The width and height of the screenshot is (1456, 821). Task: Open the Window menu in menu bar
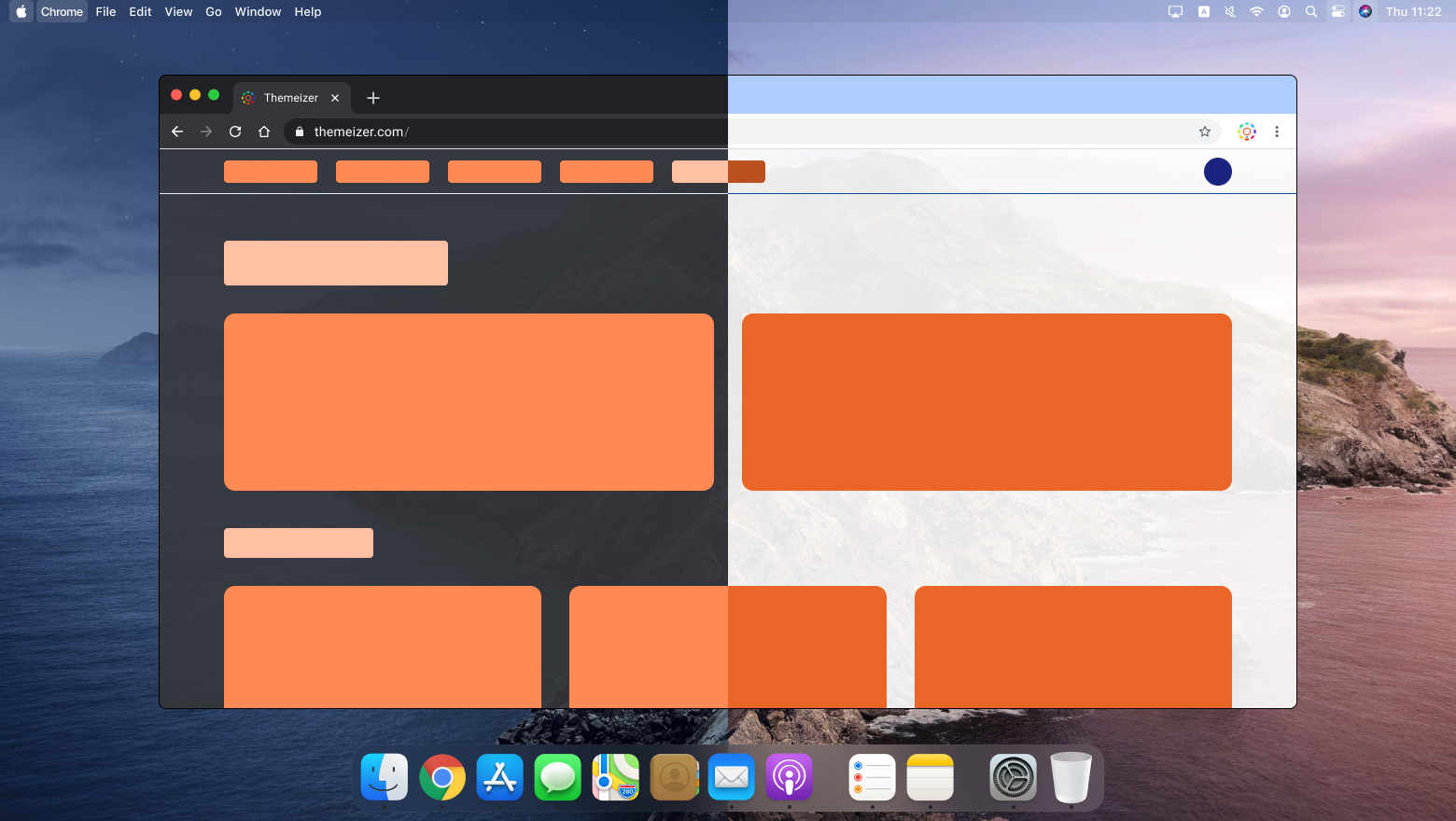point(258,12)
